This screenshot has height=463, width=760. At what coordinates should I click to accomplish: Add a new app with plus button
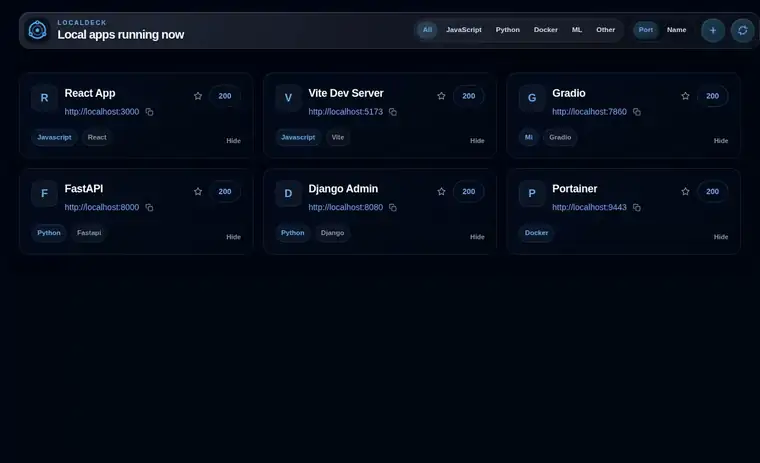(712, 30)
